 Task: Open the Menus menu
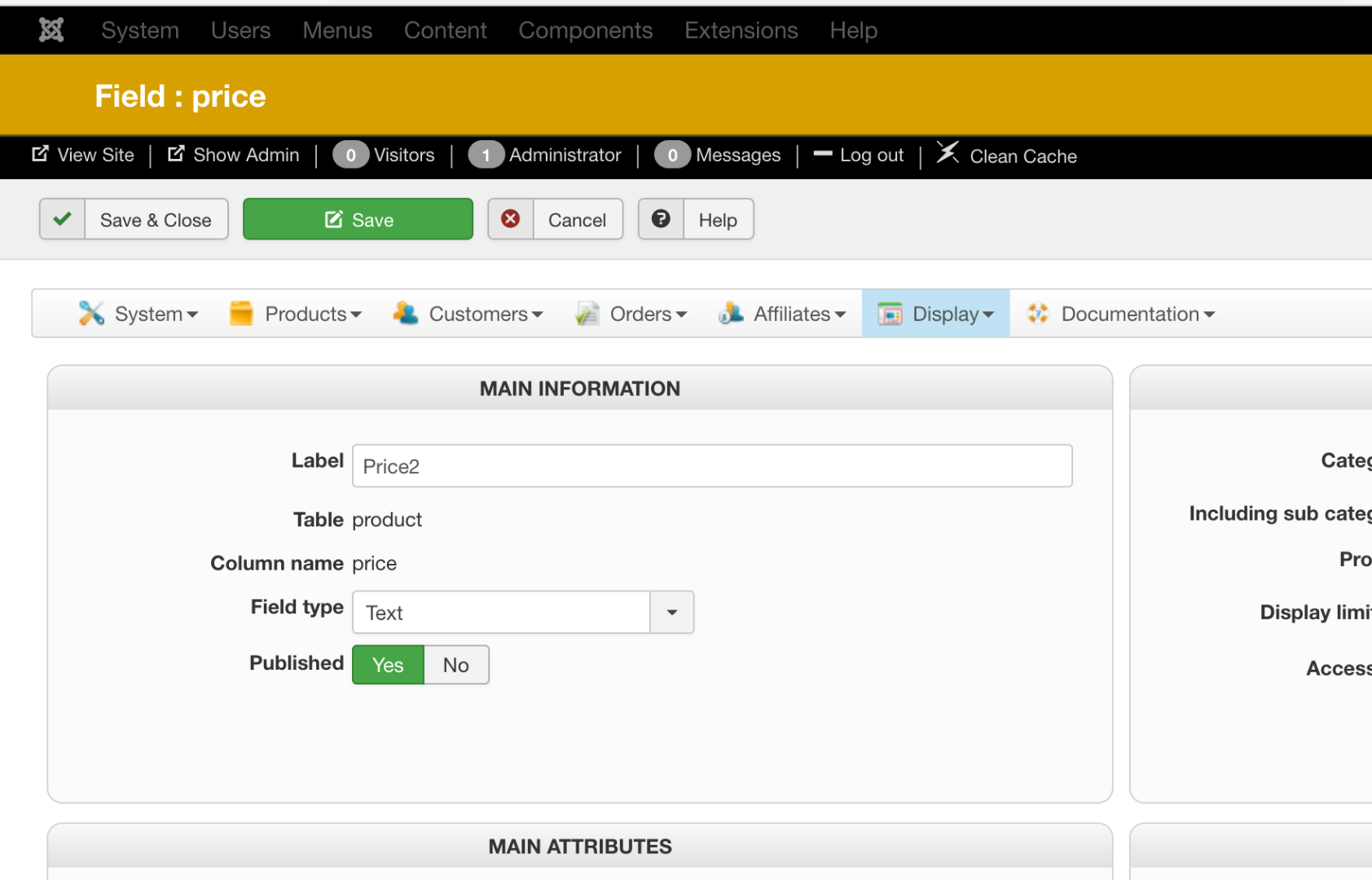pyautogui.click(x=337, y=30)
